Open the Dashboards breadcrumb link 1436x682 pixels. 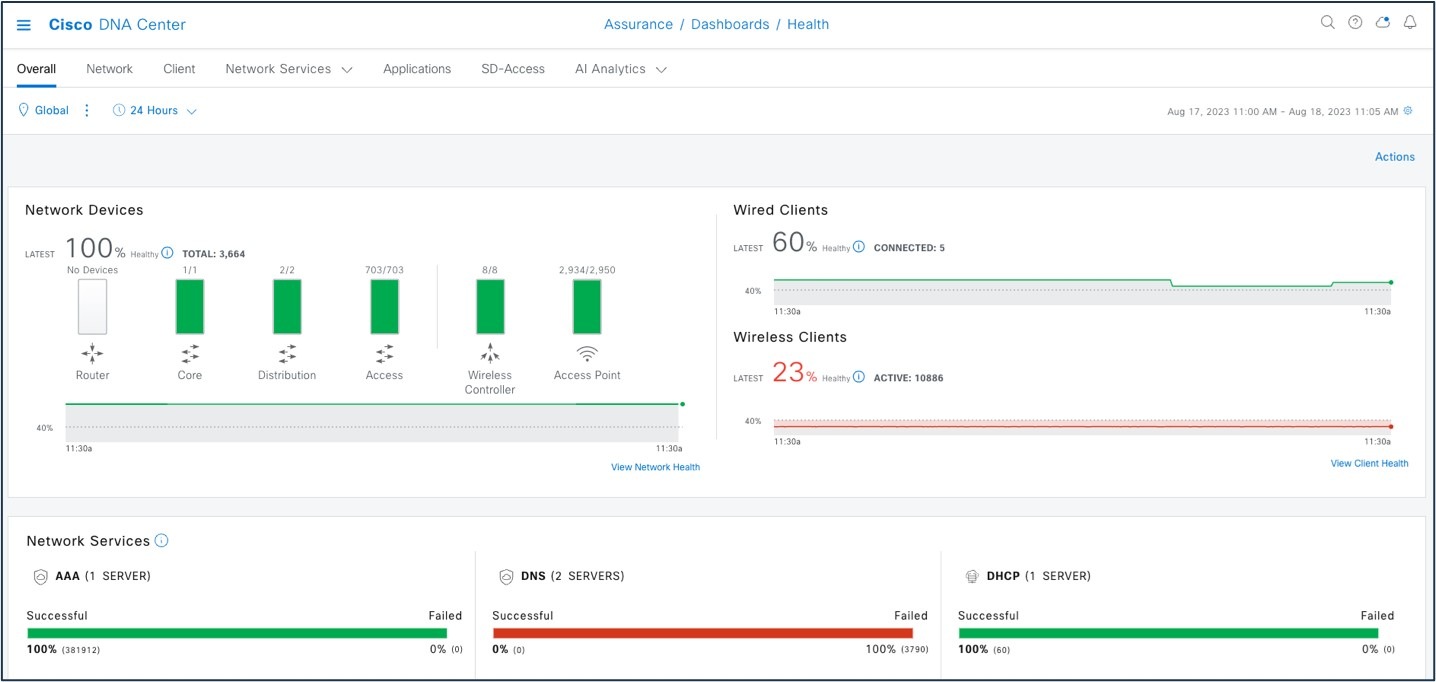730,23
